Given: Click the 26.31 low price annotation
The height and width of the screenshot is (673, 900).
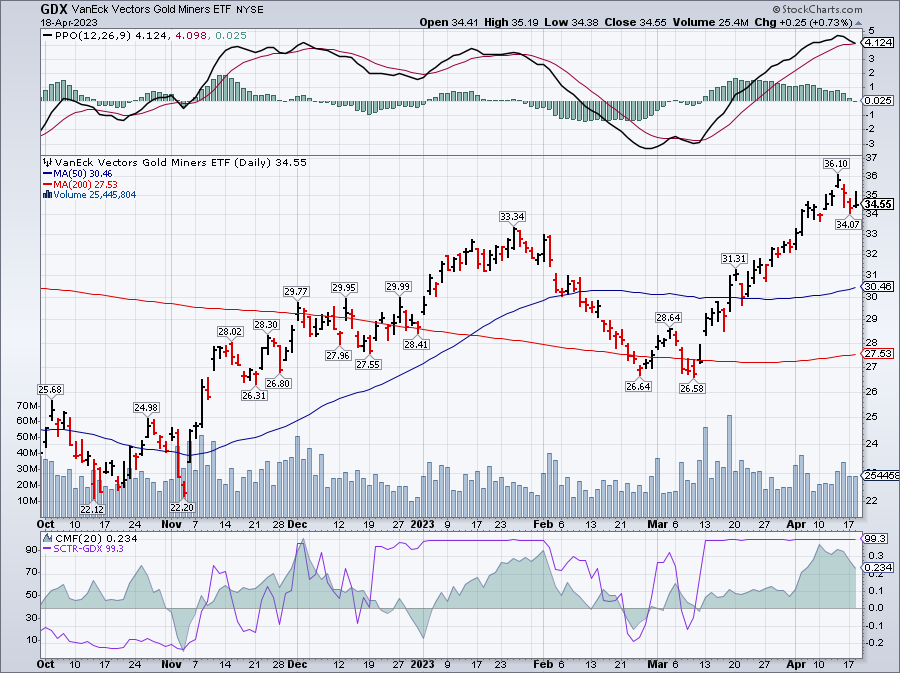Looking at the screenshot, I should pos(254,395).
